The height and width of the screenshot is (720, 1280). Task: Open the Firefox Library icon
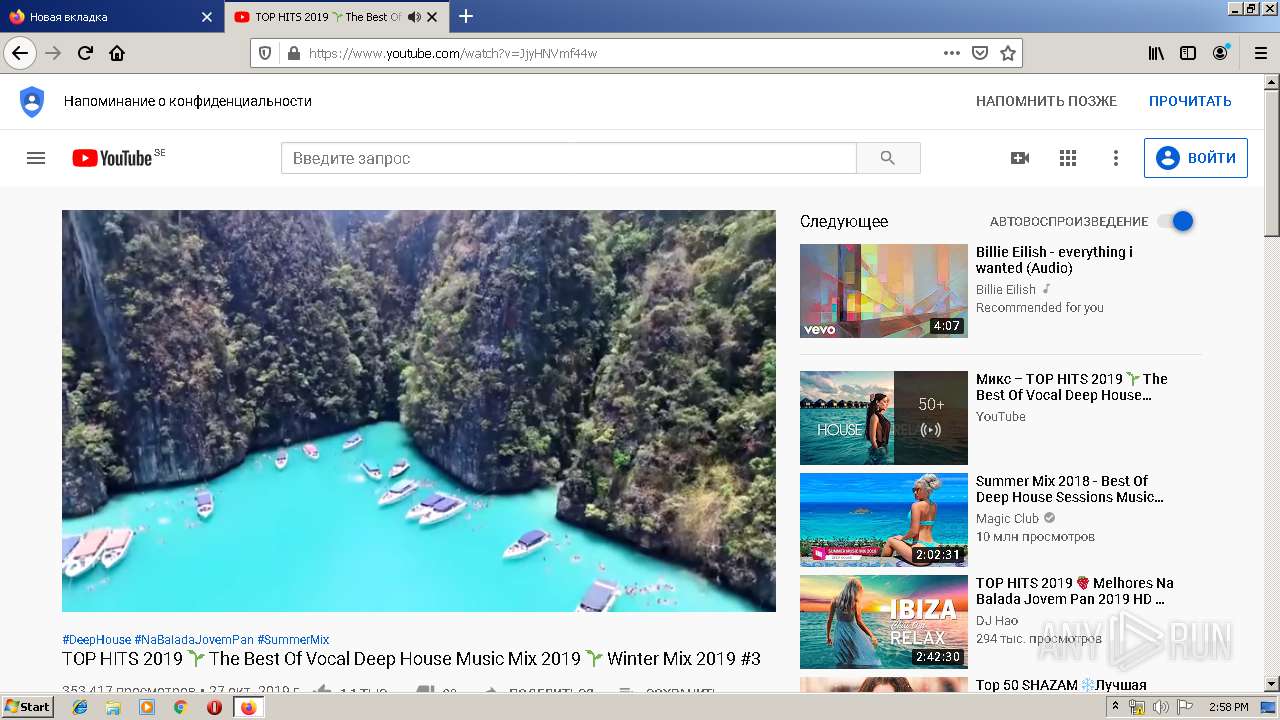click(x=1156, y=53)
